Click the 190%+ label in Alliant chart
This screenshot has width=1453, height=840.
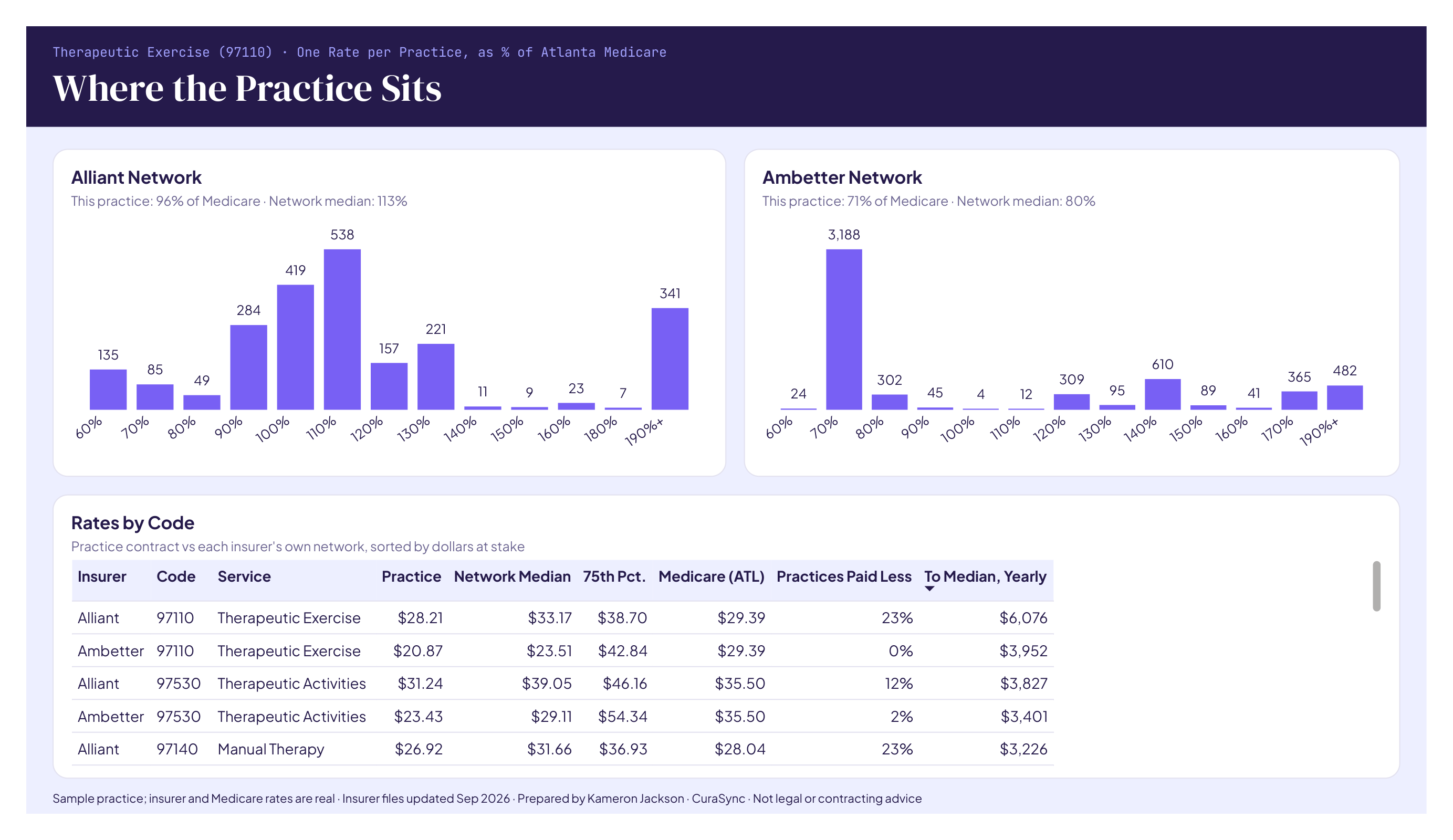pos(645,432)
